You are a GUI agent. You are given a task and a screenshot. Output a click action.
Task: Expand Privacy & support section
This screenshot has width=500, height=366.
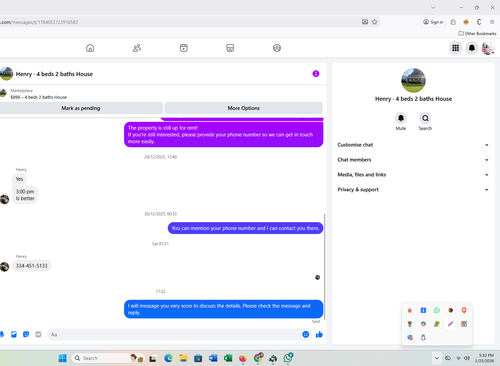pyautogui.click(x=413, y=189)
